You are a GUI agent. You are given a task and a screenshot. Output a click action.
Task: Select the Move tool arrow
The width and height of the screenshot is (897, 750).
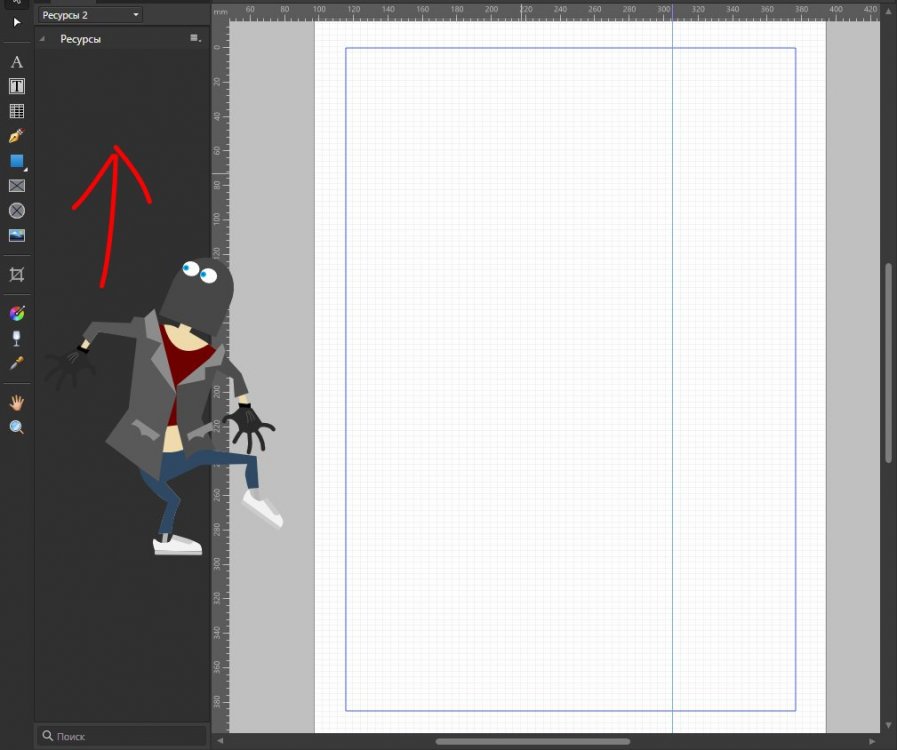tap(17, 22)
